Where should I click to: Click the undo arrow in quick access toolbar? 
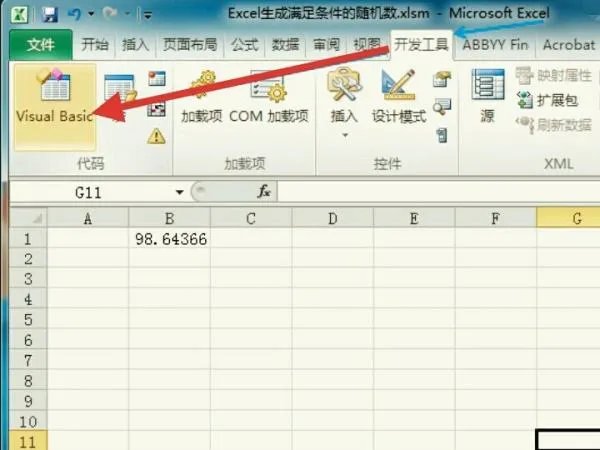pos(74,16)
